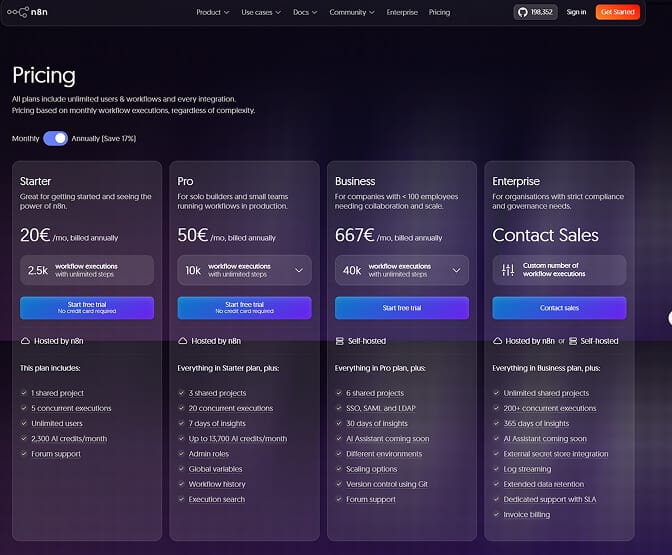Select the Monthly billing label
The height and width of the screenshot is (555, 672).
(x=25, y=138)
